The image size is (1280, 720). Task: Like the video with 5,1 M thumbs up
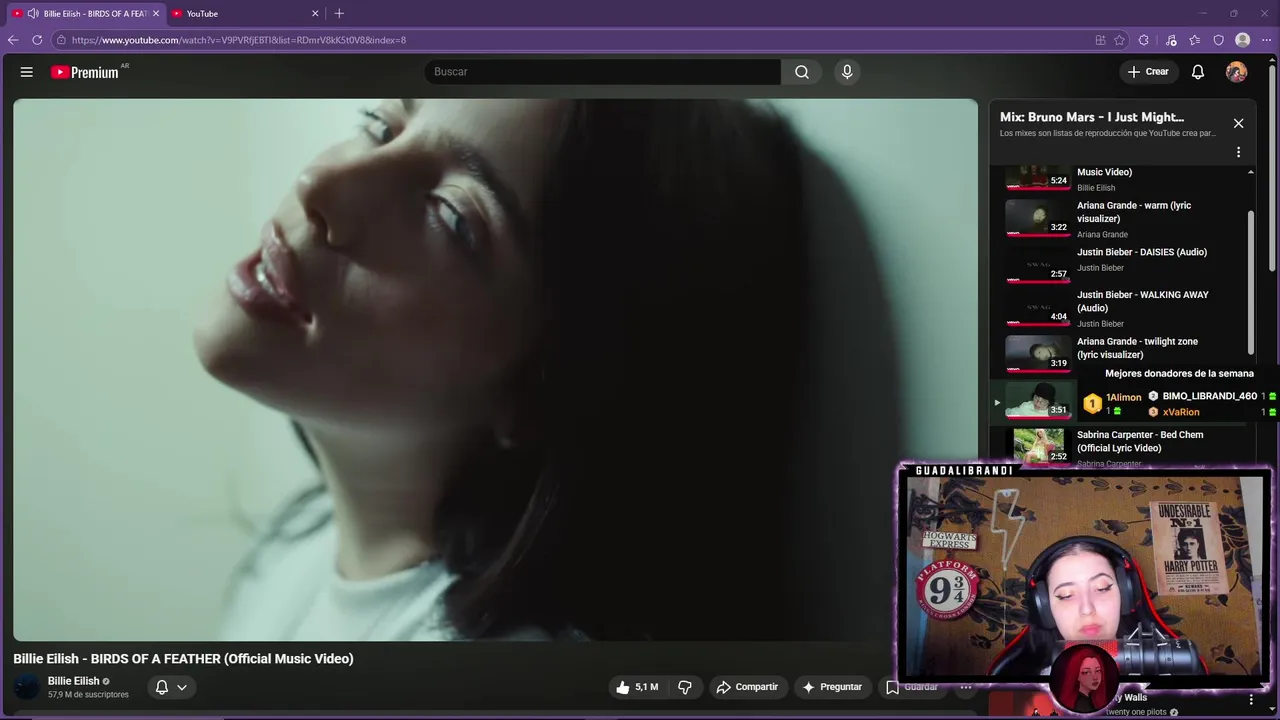(x=637, y=687)
